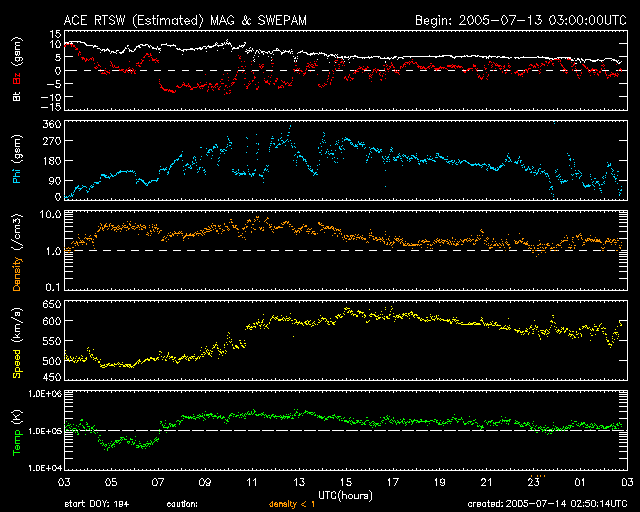Select the '11' hour label on the time axis
Screen dimensions: 640x512
[x=252, y=482]
